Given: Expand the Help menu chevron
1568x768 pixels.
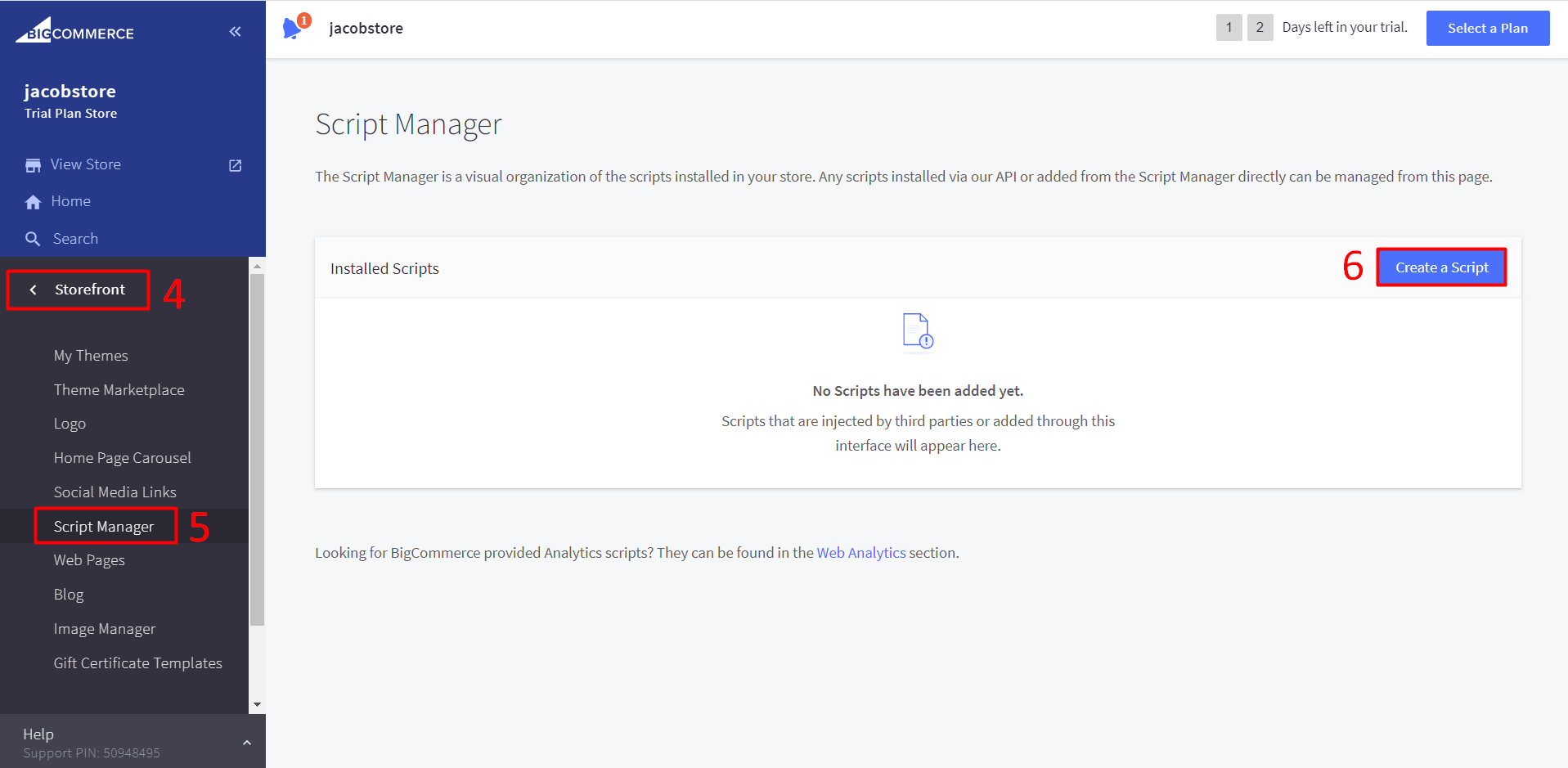Looking at the screenshot, I should point(246,743).
